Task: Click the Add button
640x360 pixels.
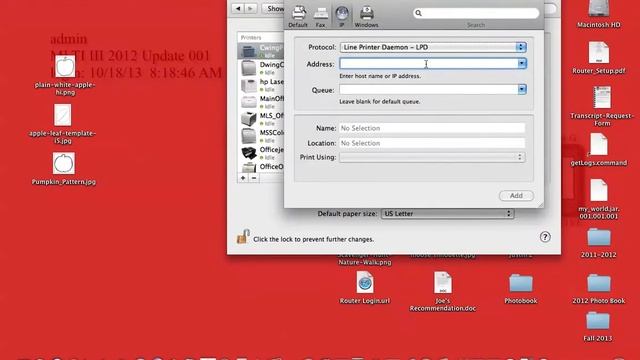Action: click(x=516, y=196)
